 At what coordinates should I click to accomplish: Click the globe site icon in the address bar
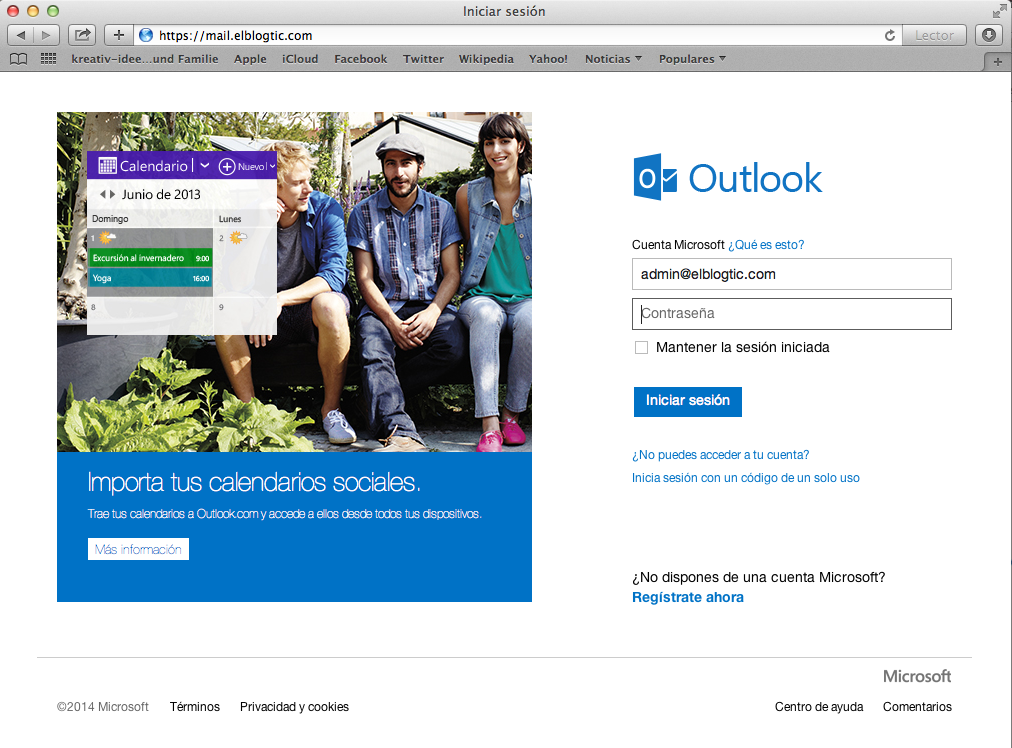point(147,35)
